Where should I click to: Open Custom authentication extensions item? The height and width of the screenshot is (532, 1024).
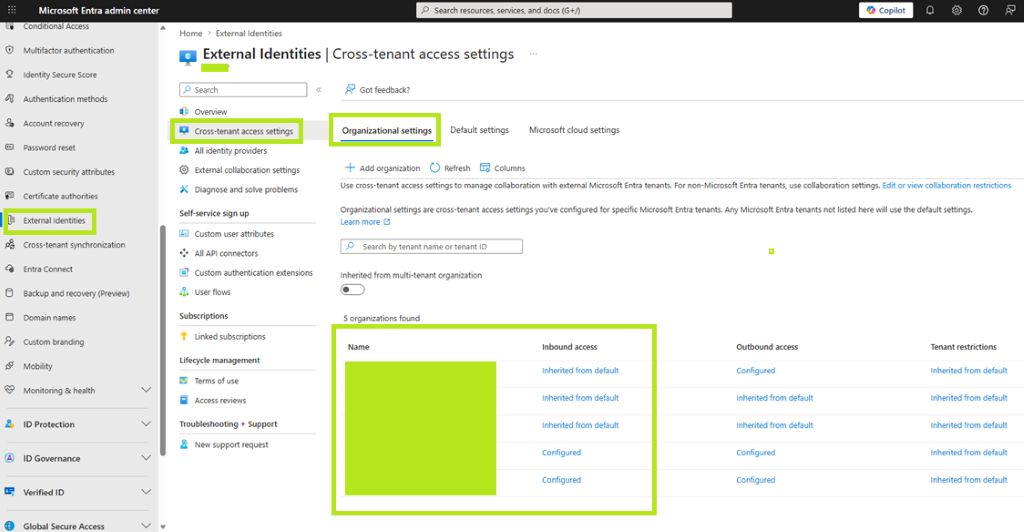[253, 273]
